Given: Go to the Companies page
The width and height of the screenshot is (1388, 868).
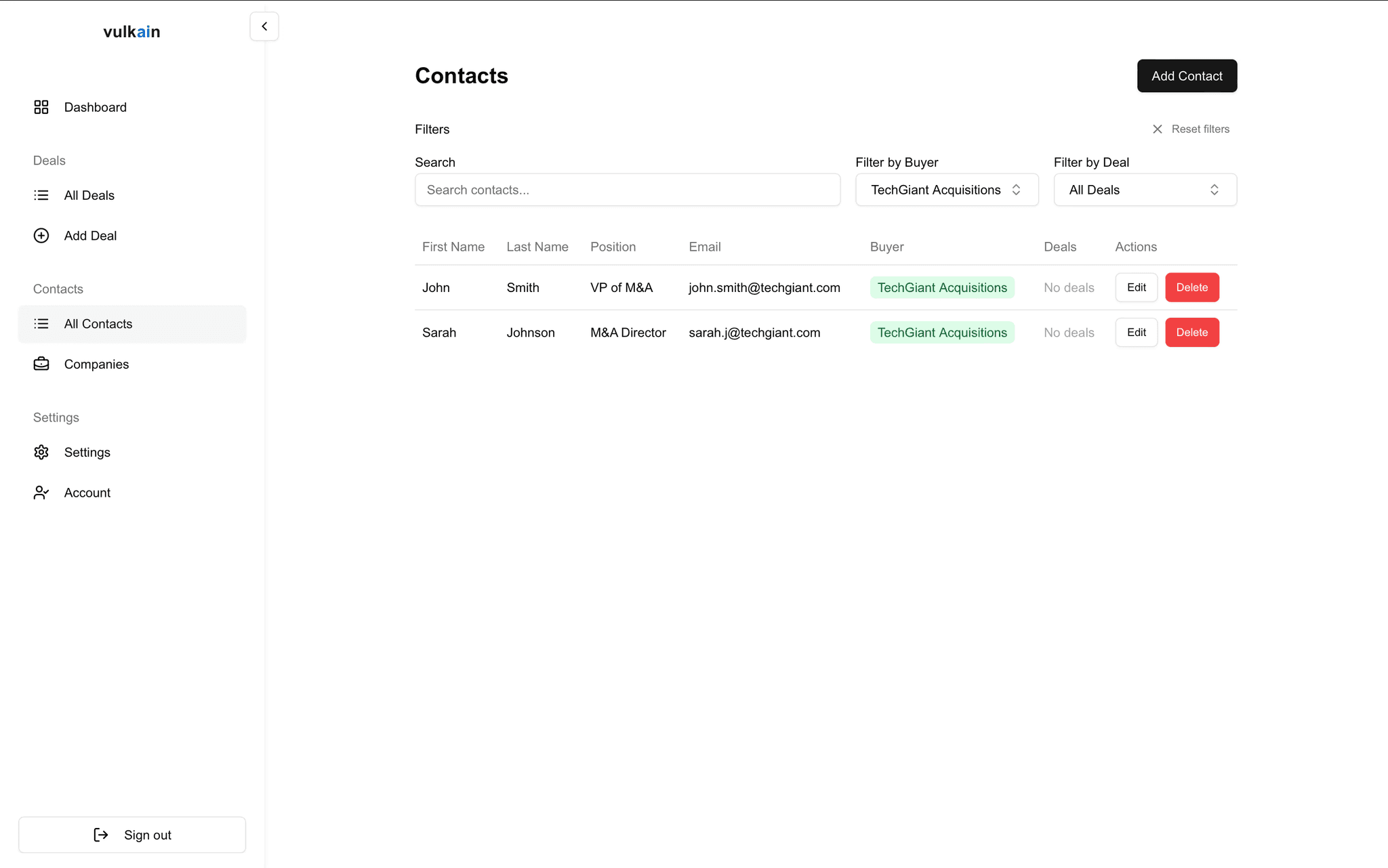Looking at the screenshot, I should [96, 364].
